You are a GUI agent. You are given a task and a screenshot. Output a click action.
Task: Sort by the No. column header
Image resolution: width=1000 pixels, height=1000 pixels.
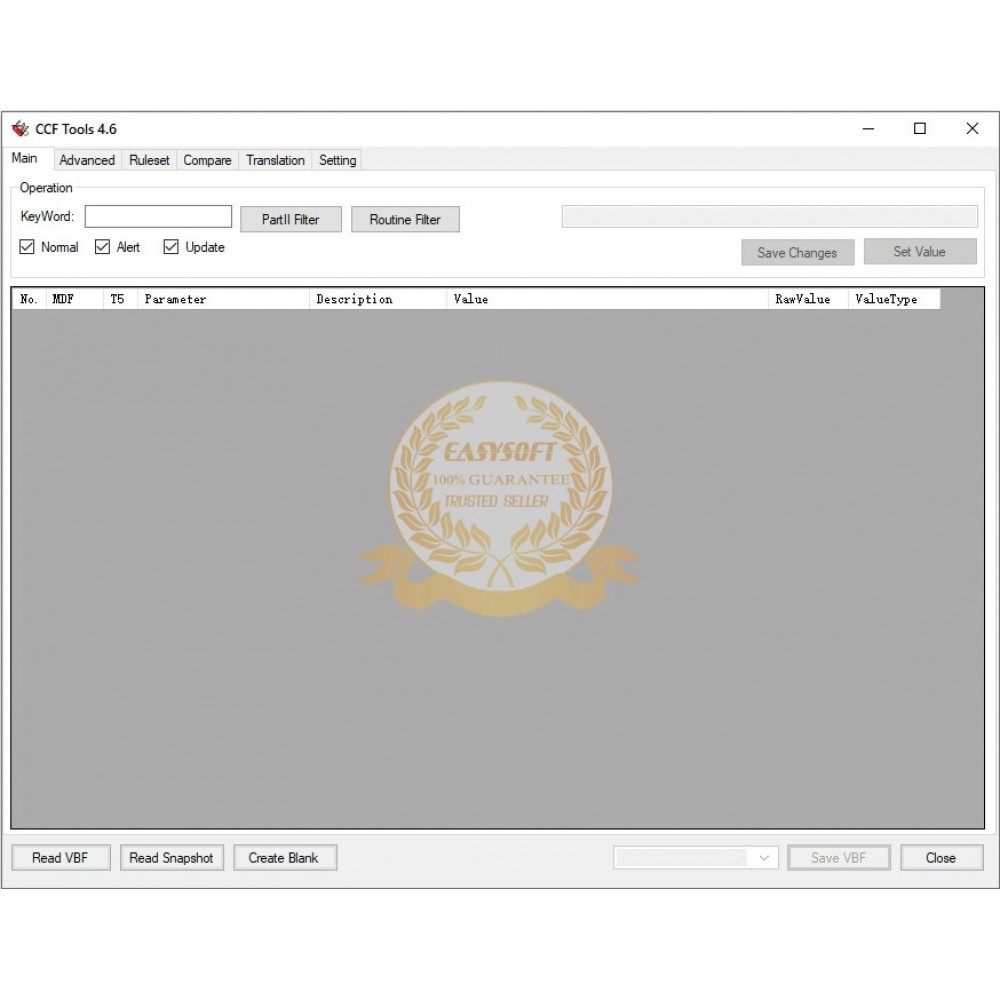pos(29,299)
